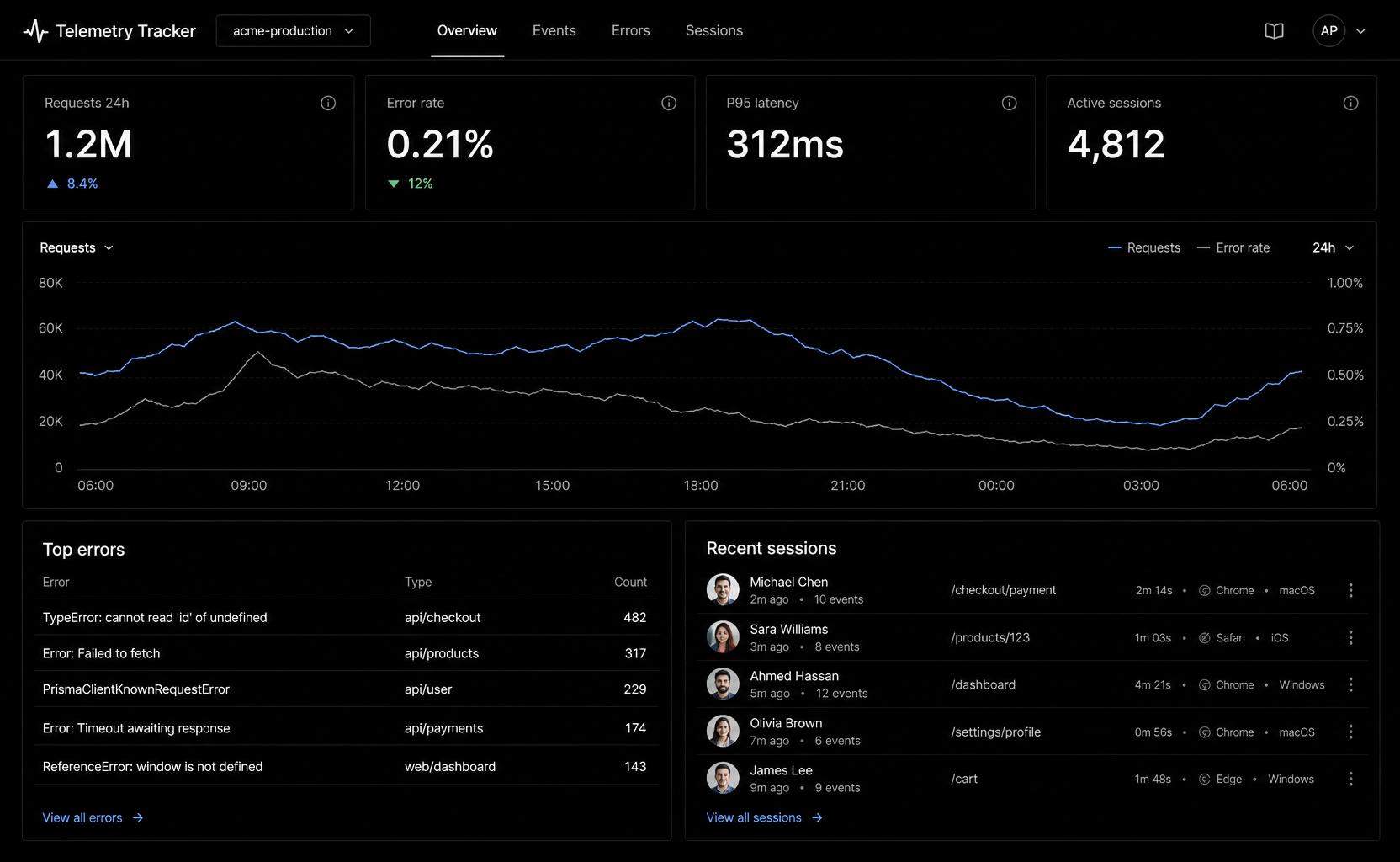Image resolution: width=1400 pixels, height=862 pixels.
Task: Click the /settings/profile session path
Action: tap(995, 732)
